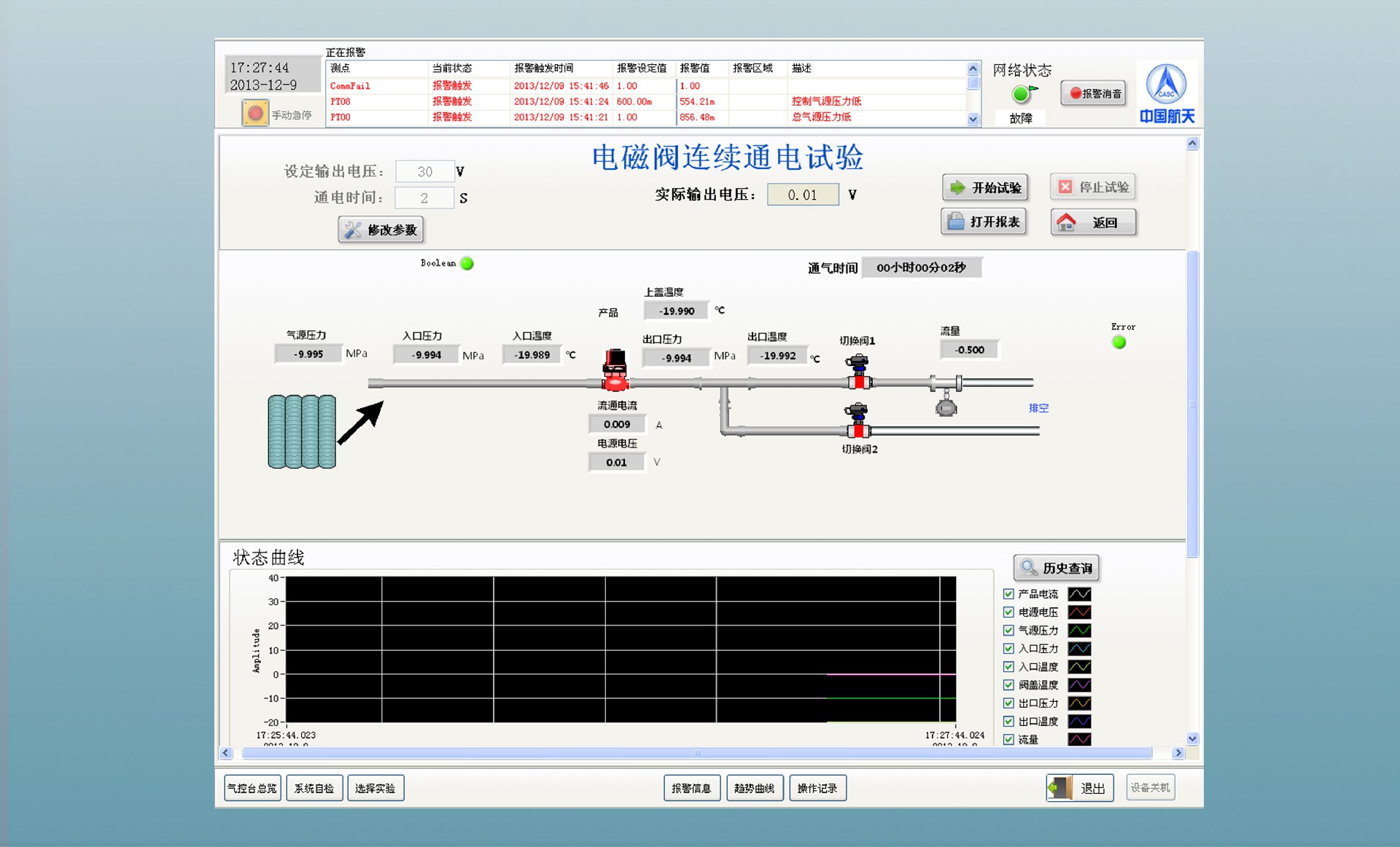Click horizontal scrollbar left arrow
1400x847 pixels.
coord(226,752)
